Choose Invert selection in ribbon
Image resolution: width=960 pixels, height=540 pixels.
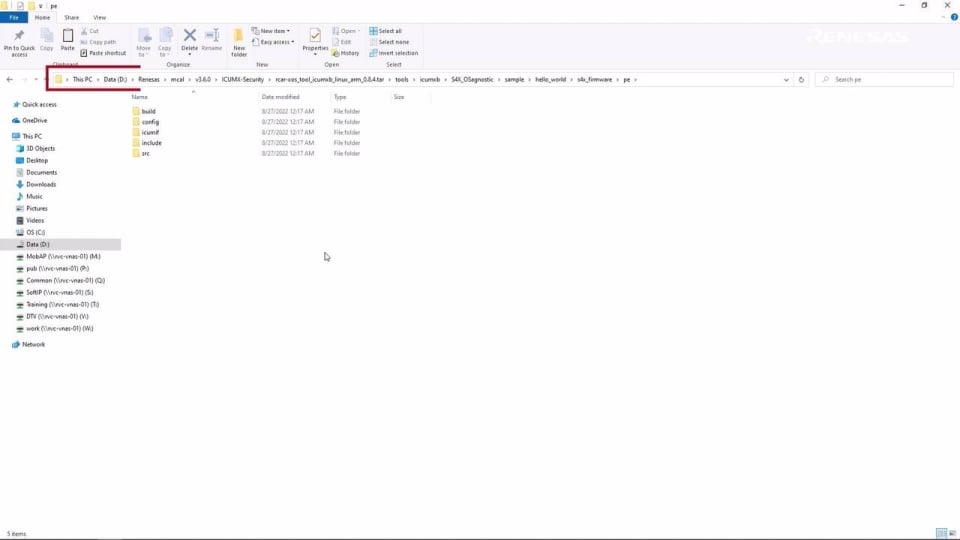394,53
